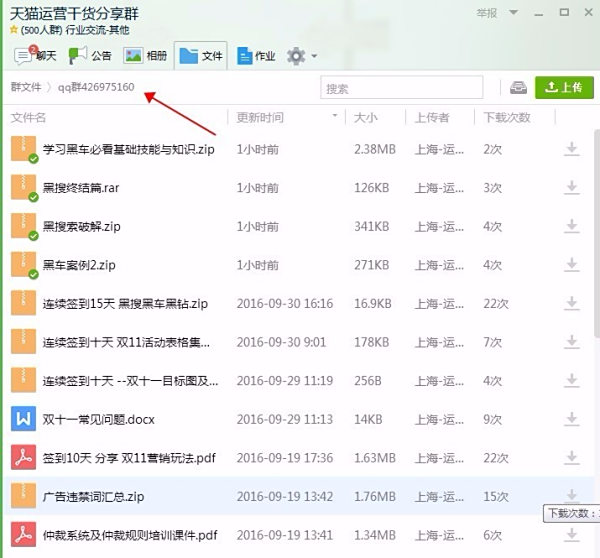Download 仲裁系统及仲裁规则培训课件.pdf
The image size is (600, 558).
click(x=572, y=535)
